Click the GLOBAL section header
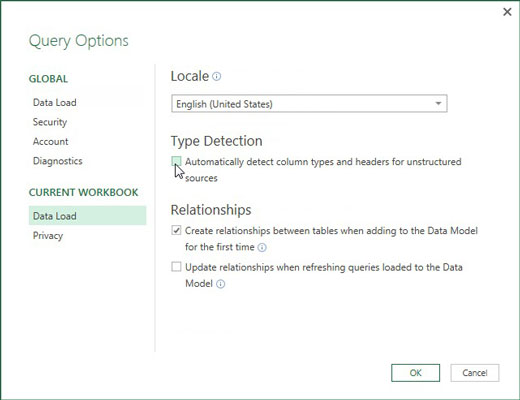 click(48, 79)
